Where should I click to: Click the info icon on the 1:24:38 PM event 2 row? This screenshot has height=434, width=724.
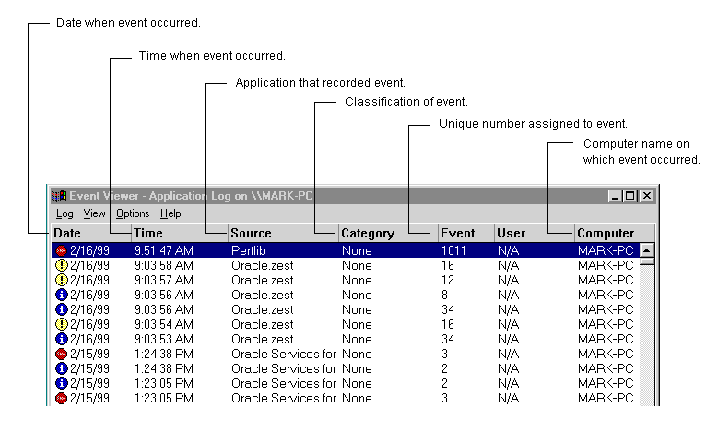tap(60, 369)
